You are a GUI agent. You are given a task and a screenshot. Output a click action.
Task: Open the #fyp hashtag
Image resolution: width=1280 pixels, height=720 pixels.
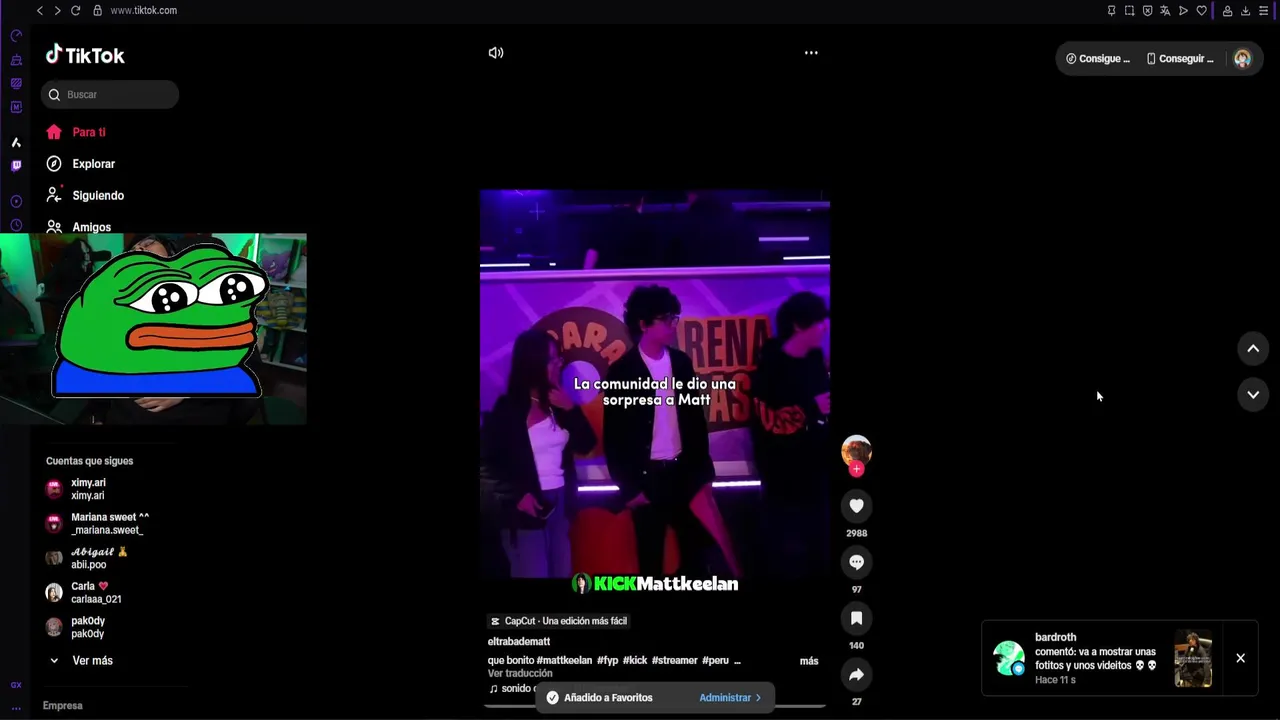(607, 661)
